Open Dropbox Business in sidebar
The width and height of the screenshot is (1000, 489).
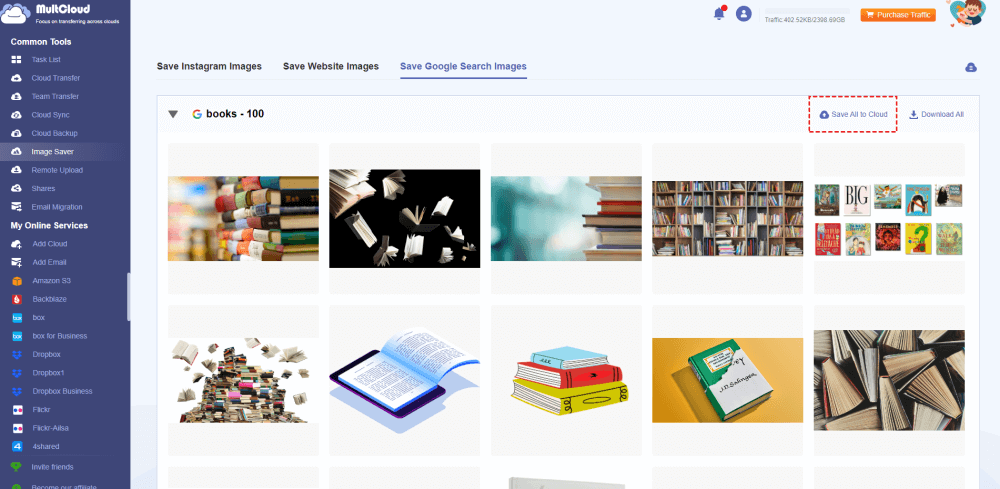pyautogui.click(x=62, y=391)
